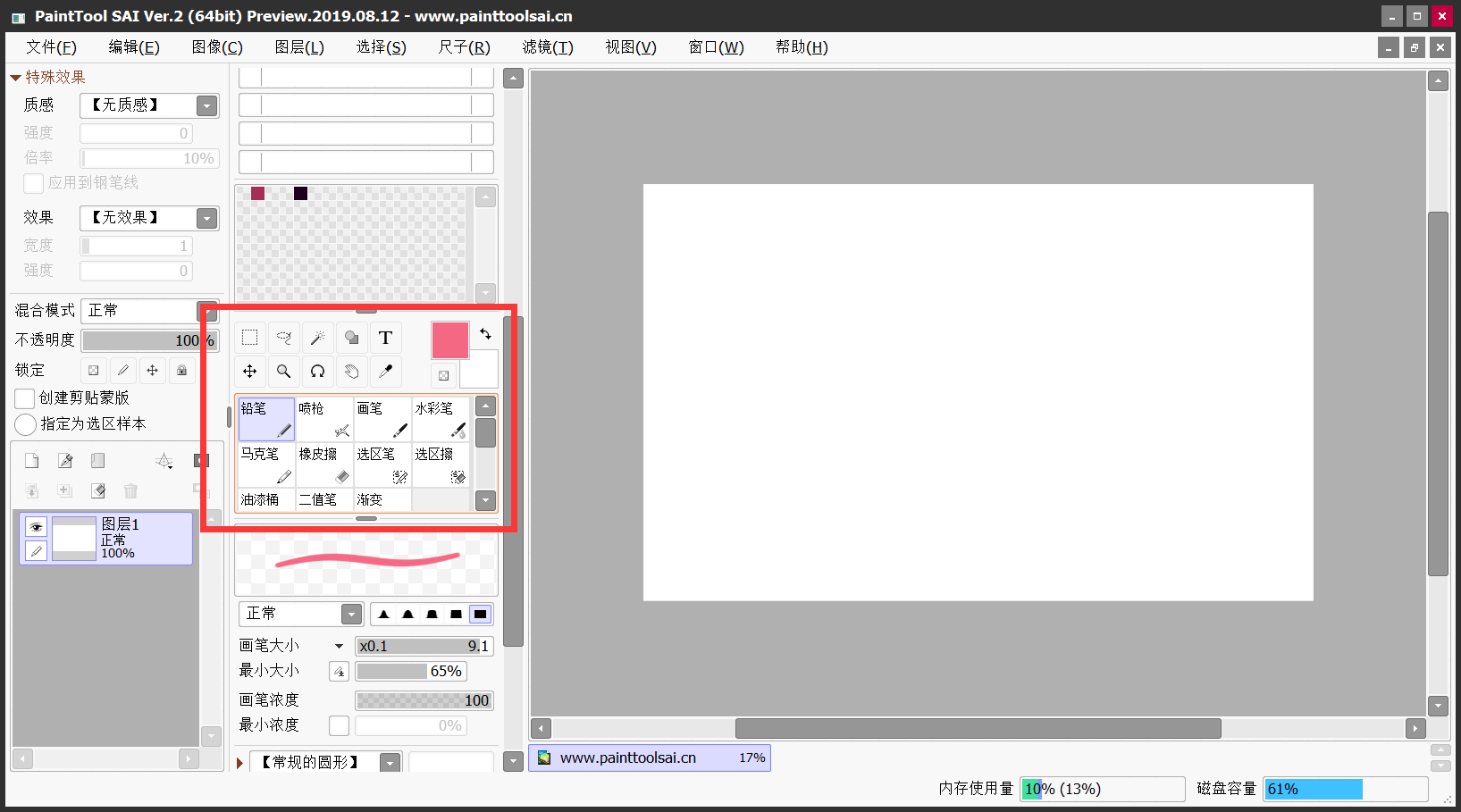
Task: Choose the 喷枪 airbrush tool
Action: tap(324, 420)
